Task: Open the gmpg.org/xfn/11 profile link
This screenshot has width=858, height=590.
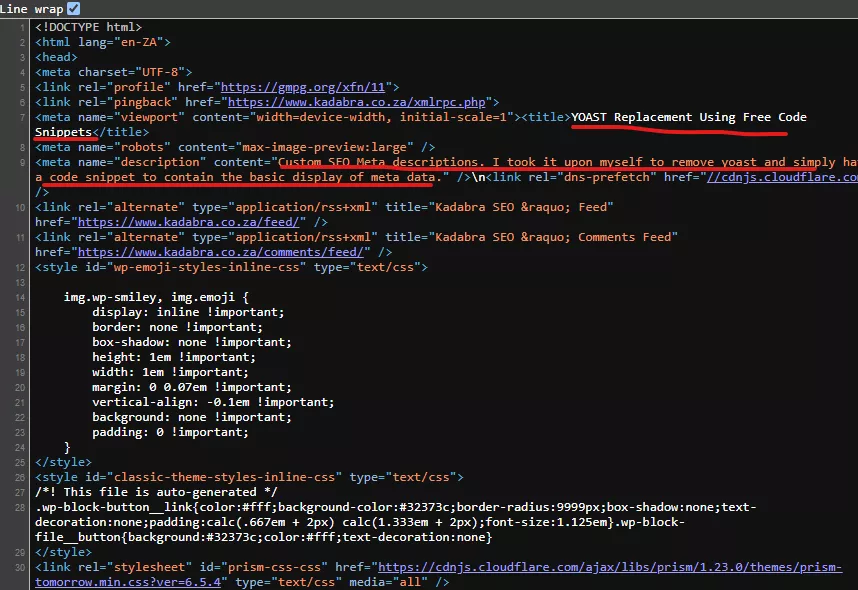Action: coord(303,87)
